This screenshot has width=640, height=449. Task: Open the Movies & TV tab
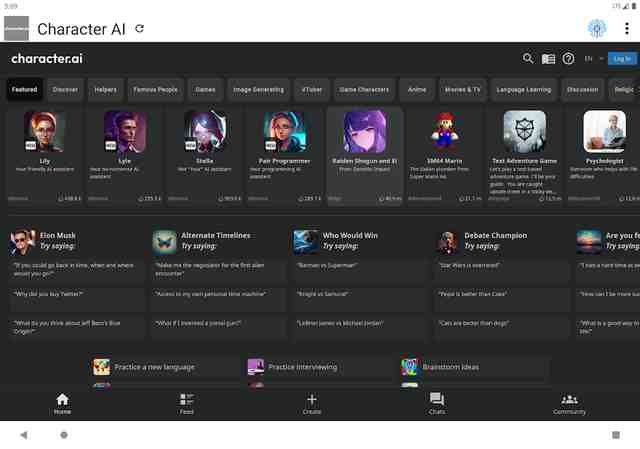[x=462, y=89]
